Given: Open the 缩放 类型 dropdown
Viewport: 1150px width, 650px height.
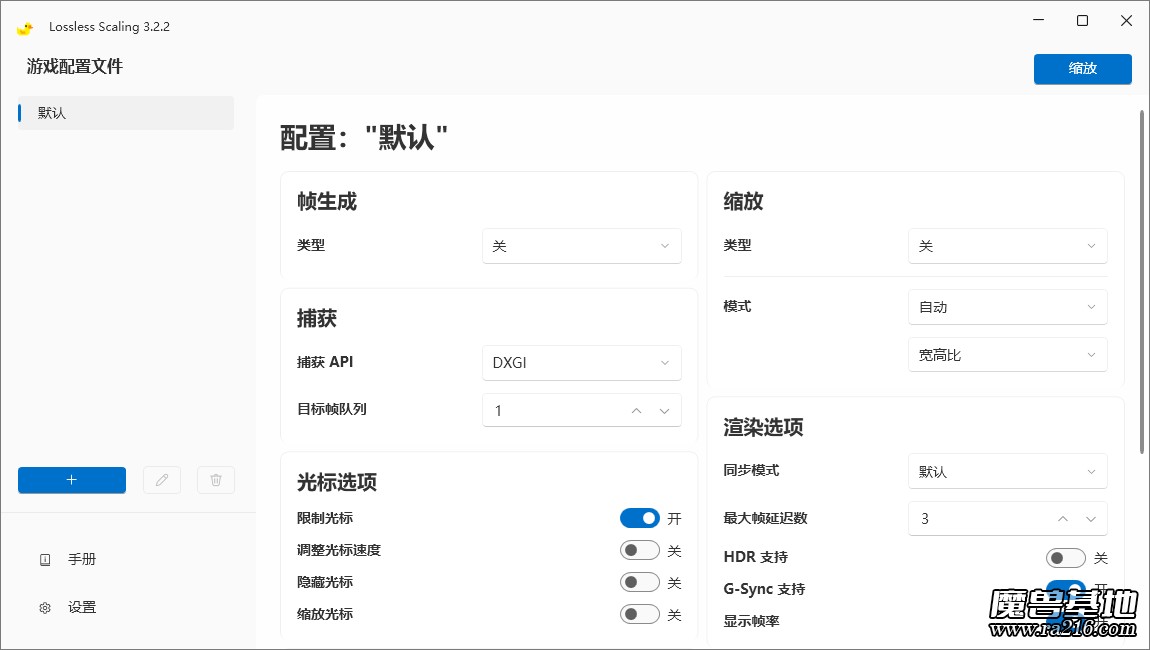Looking at the screenshot, I should [x=1007, y=245].
